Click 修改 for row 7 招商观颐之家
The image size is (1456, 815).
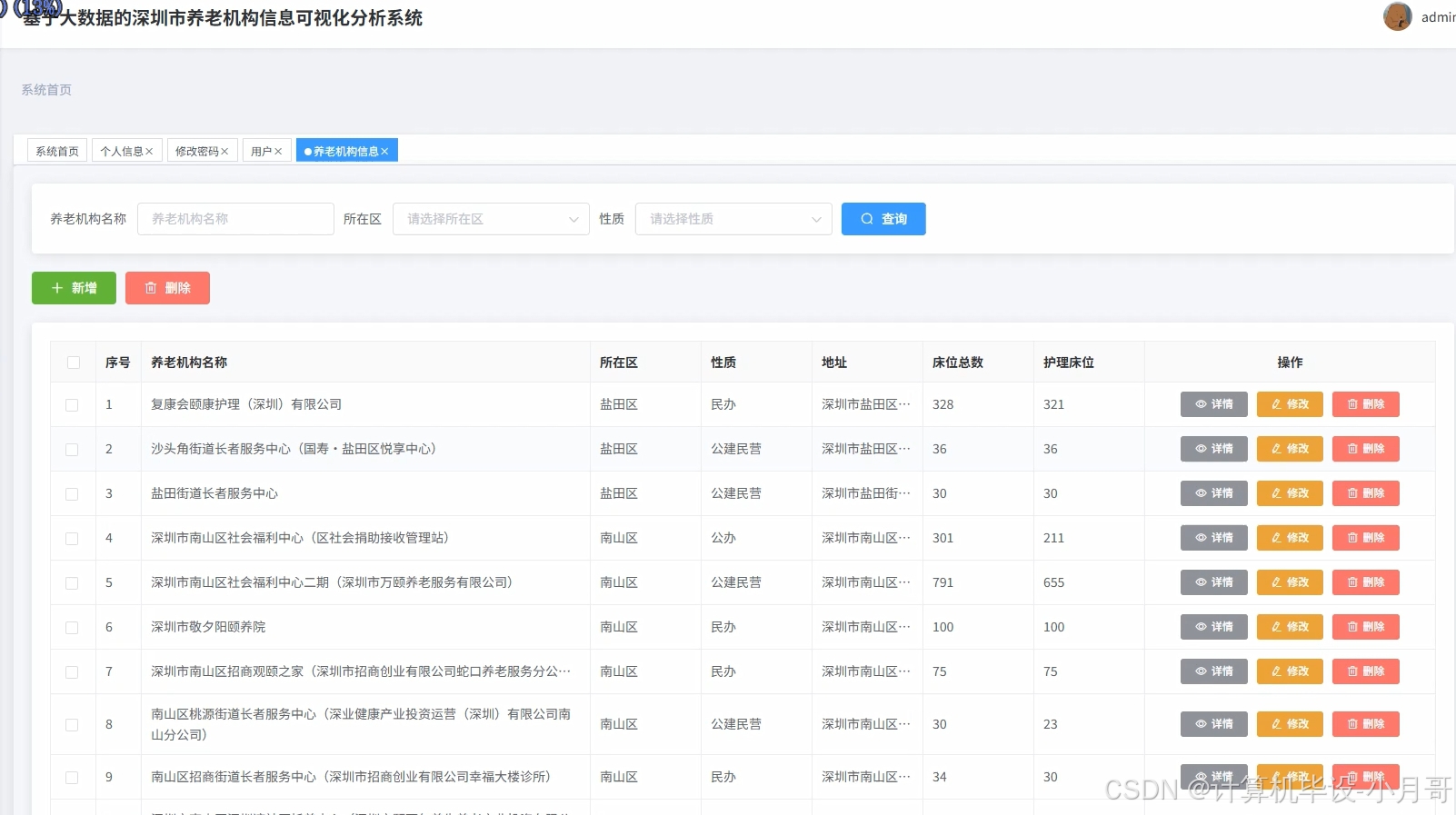[x=1290, y=671]
